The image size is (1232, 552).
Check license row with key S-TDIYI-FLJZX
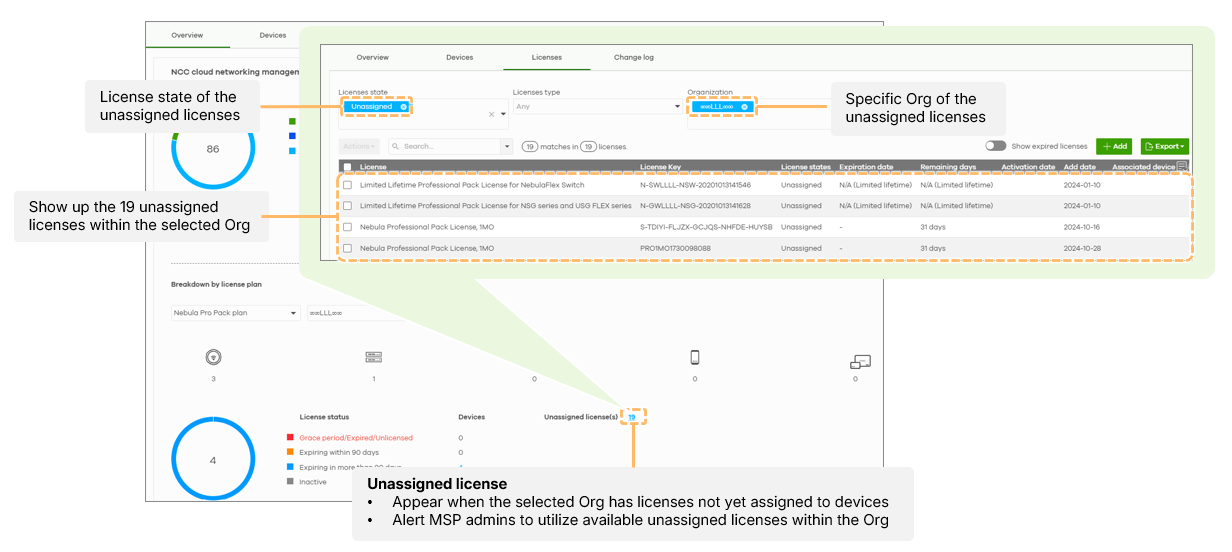coord(347,227)
